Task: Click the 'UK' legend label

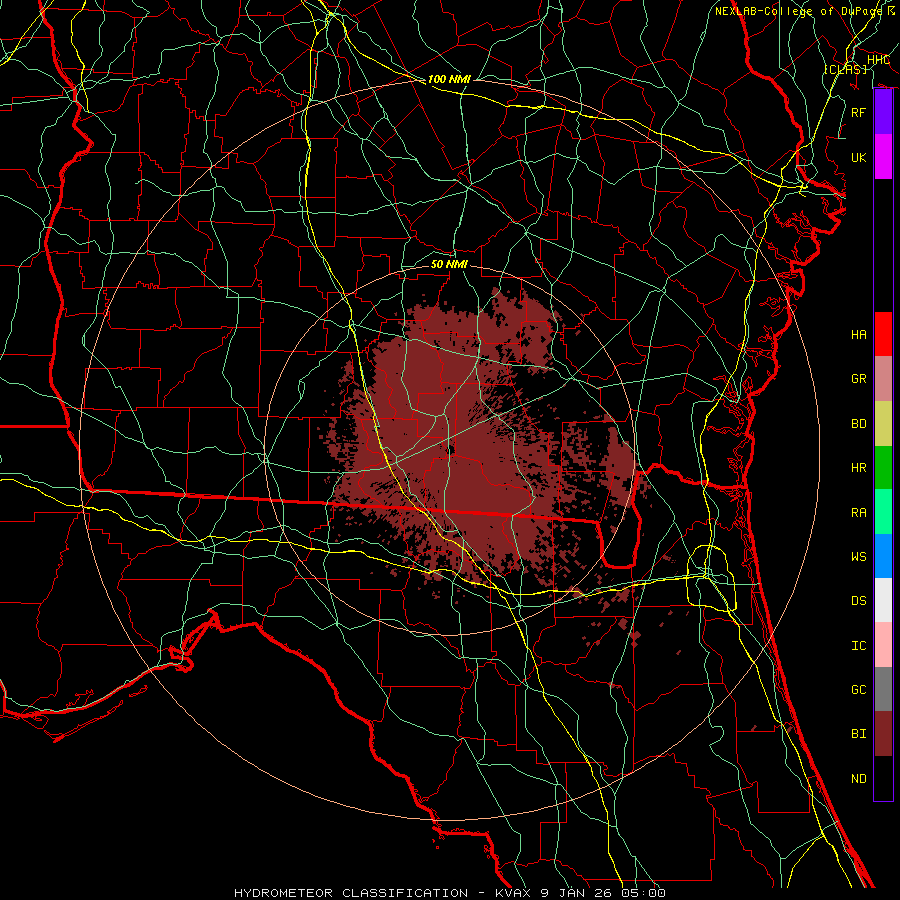Action: (x=859, y=157)
